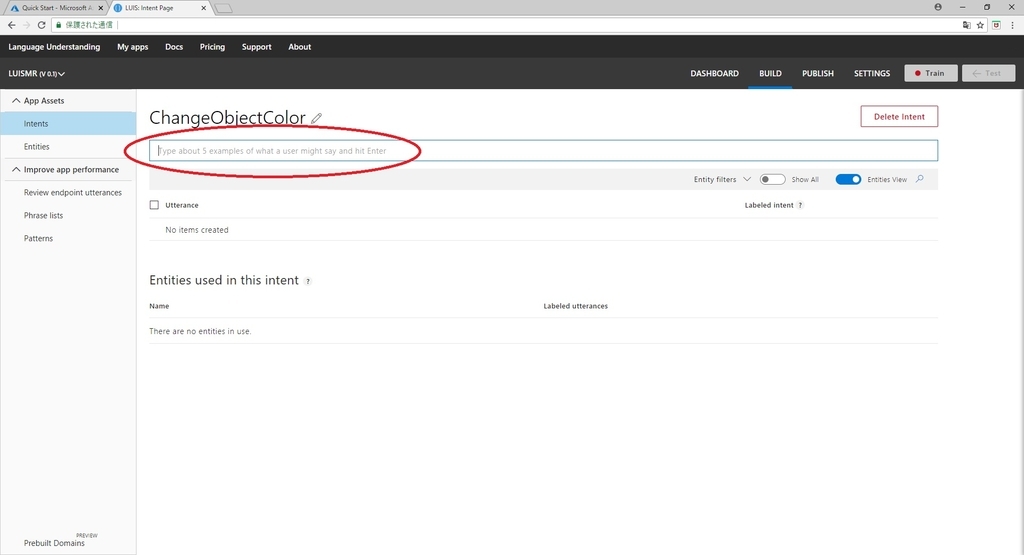Open the shield extension icon in the address bar
This screenshot has width=1024, height=555.
click(x=996, y=25)
